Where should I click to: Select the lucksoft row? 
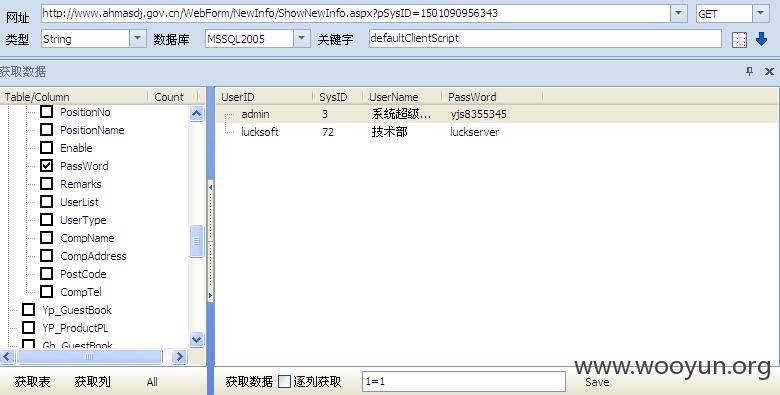(497, 132)
